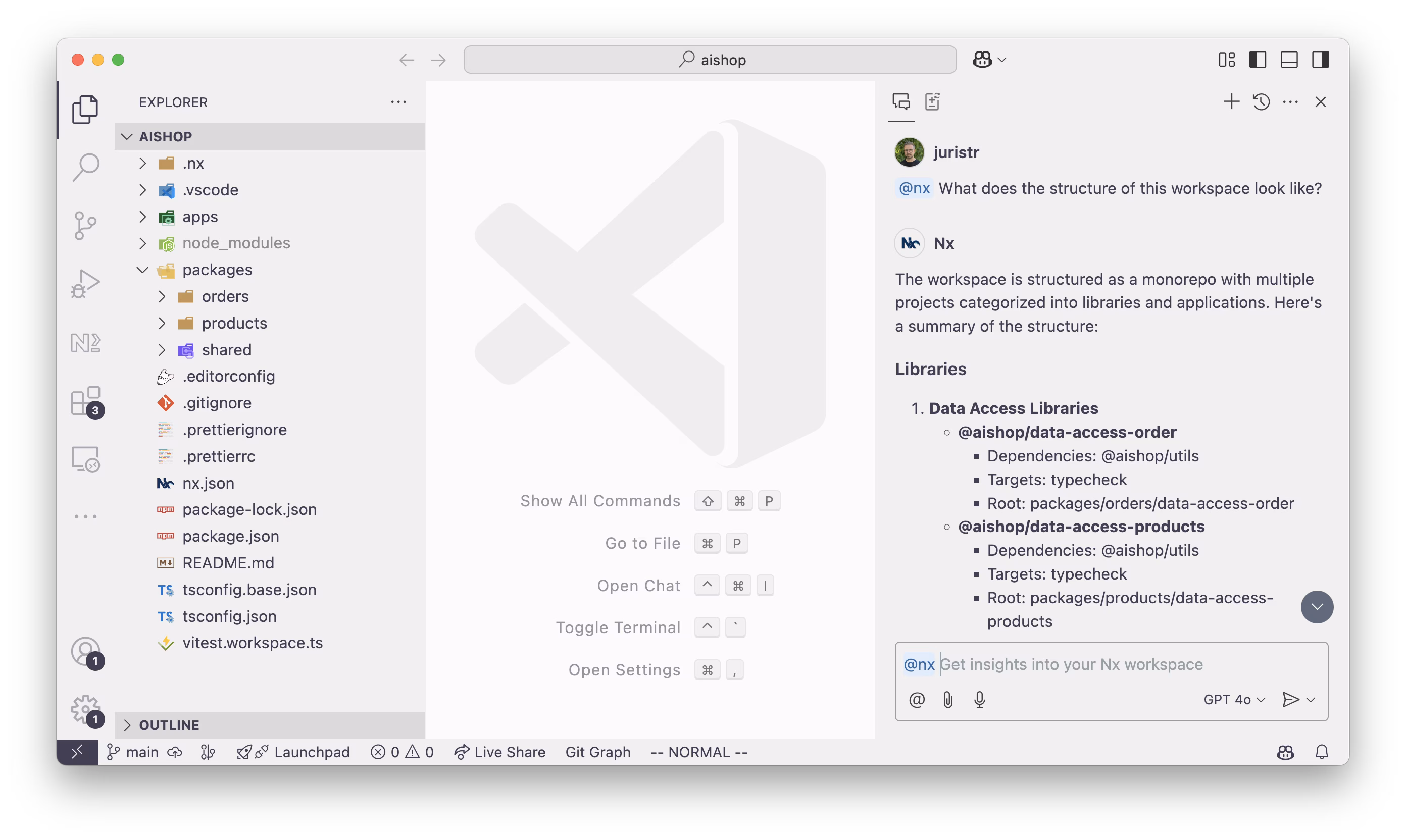Dictate with the microphone icon in chat
Image resolution: width=1406 pixels, height=840 pixels.
tap(980, 700)
